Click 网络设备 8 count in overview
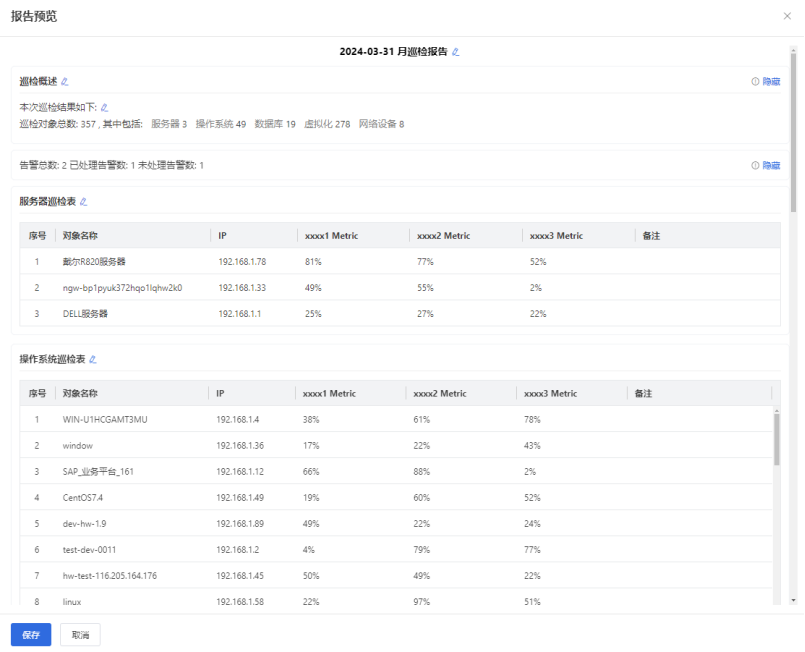 [x=381, y=124]
